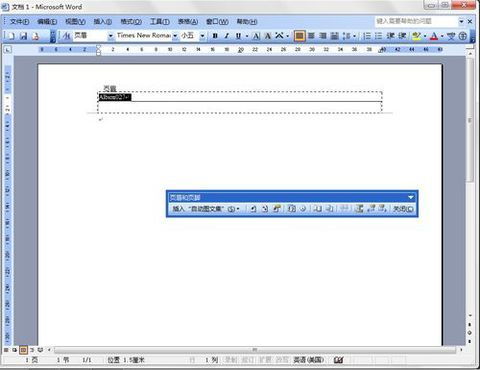Click the Insert Date icon
The image size is (480, 370).
(292, 209)
